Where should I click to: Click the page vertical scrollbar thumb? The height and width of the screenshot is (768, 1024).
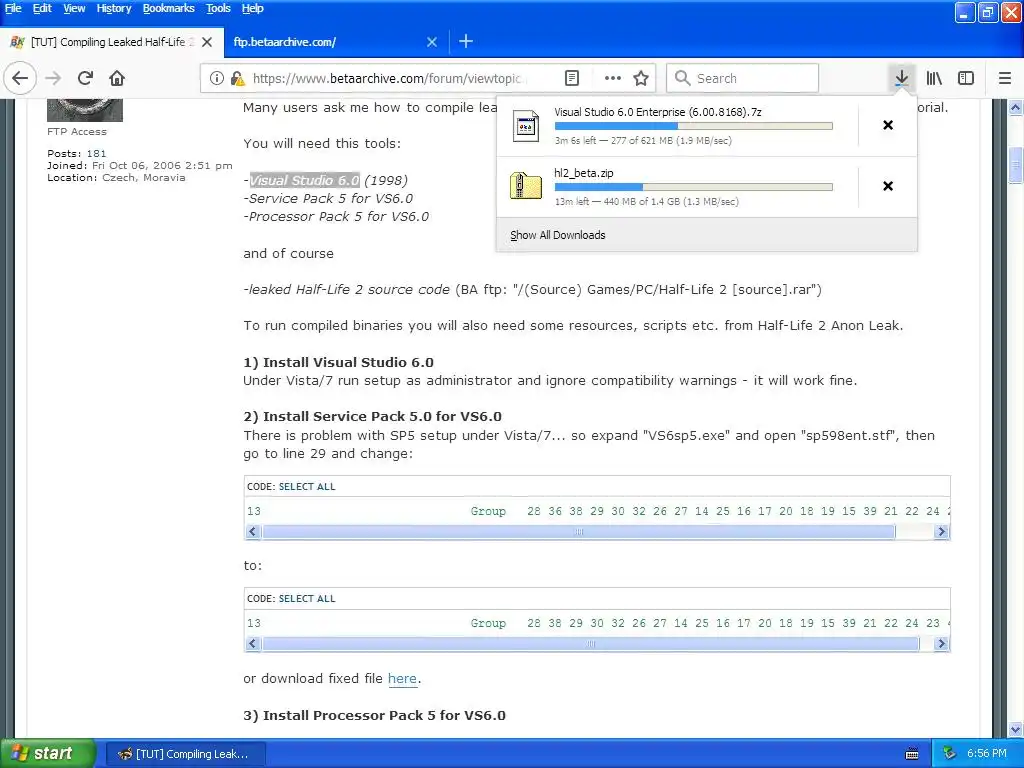1016,165
